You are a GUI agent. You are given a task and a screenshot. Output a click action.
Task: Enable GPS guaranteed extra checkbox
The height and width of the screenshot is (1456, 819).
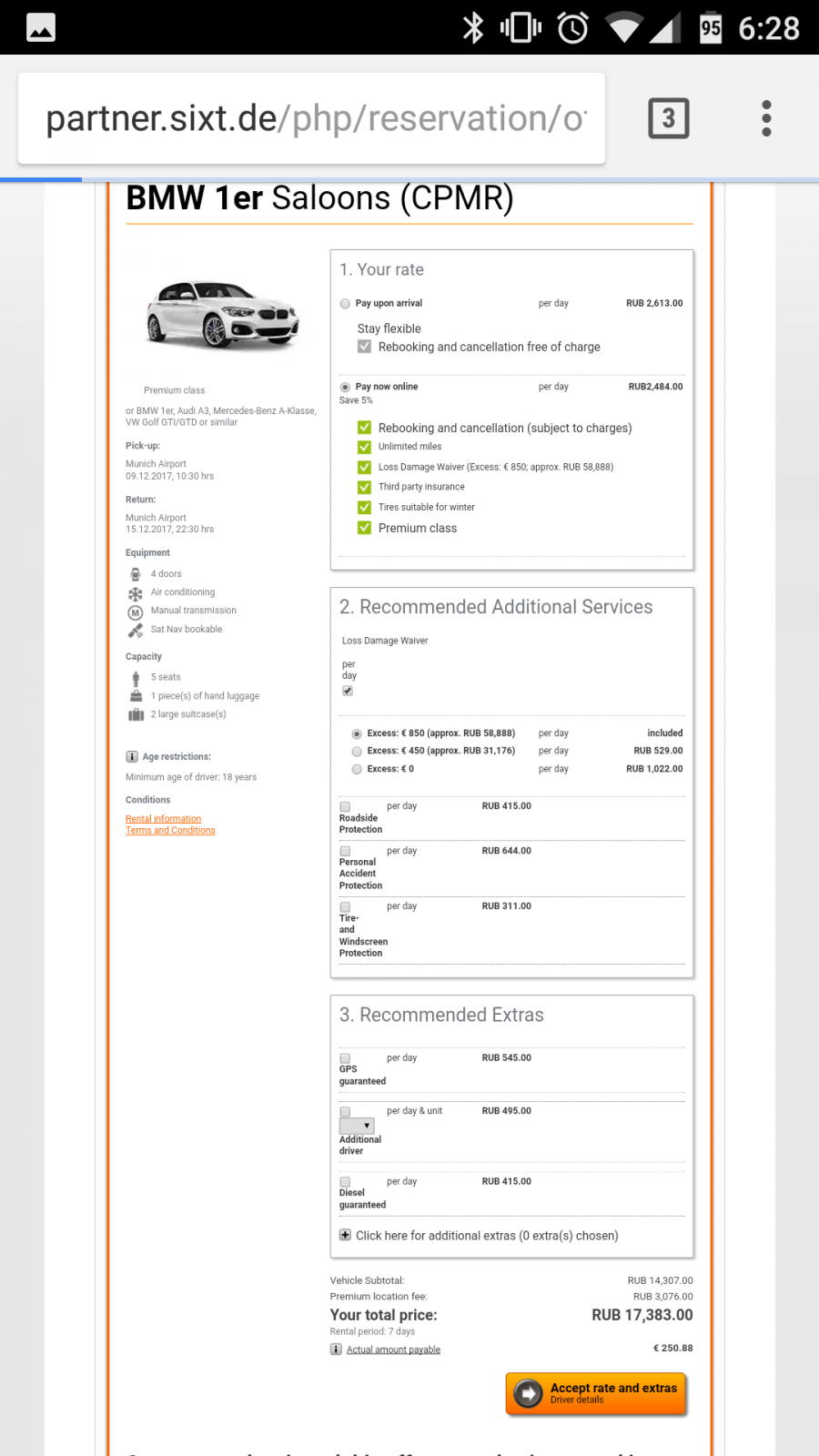coord(345,1058)
